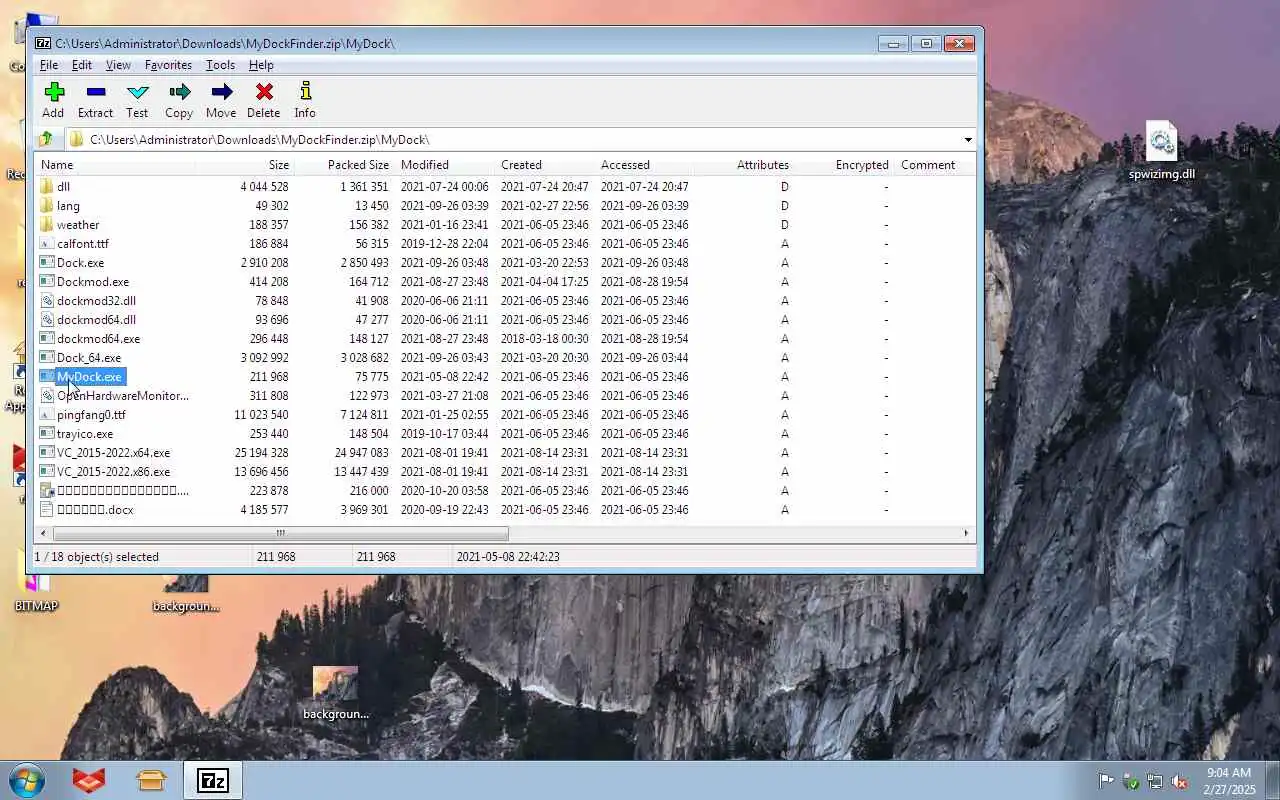Click the orange pinned taskbar app icon

[89, 780]
